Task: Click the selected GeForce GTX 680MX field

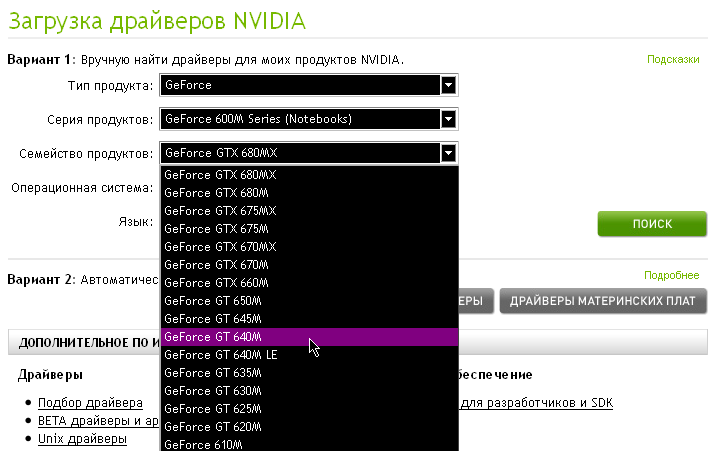Action: click(x=309, y=153)
